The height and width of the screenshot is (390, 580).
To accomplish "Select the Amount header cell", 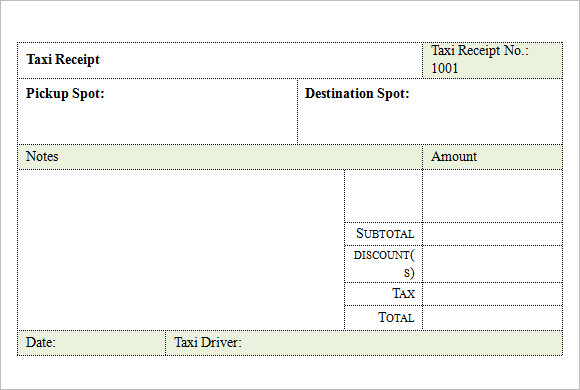I will (x=493, y=157).
